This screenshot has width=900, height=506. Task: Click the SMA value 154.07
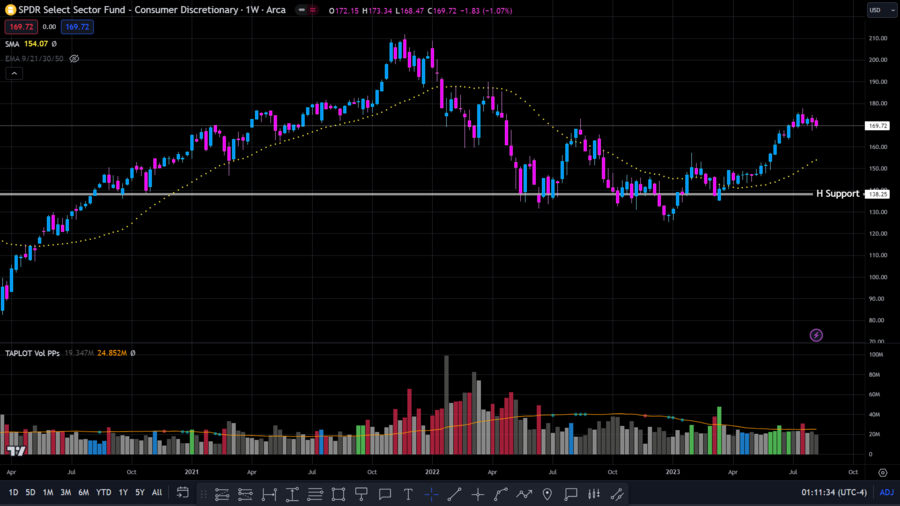point(36,44)
